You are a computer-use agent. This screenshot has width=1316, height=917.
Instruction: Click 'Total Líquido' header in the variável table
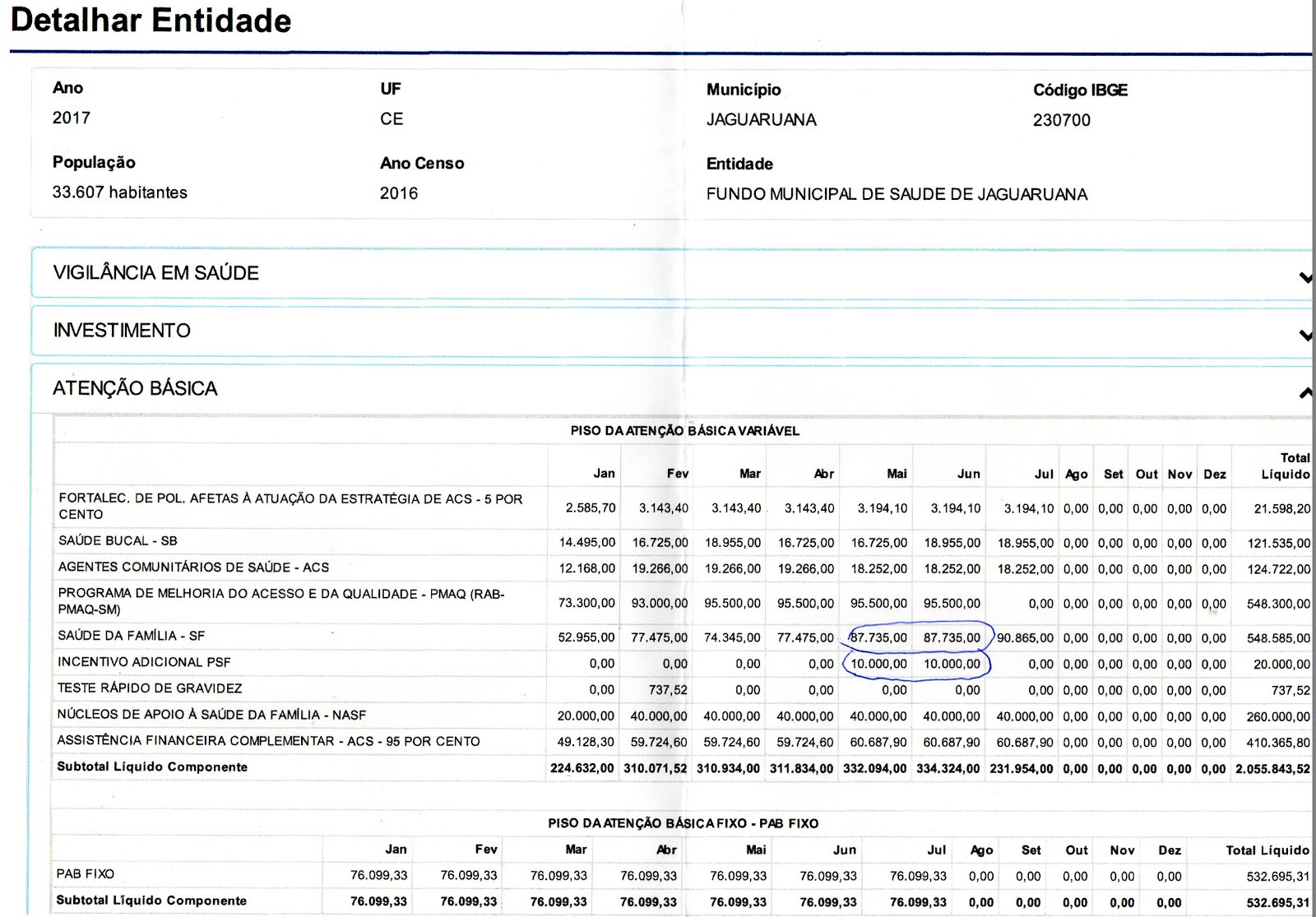pyautogui.click(x=1286, y=466)
